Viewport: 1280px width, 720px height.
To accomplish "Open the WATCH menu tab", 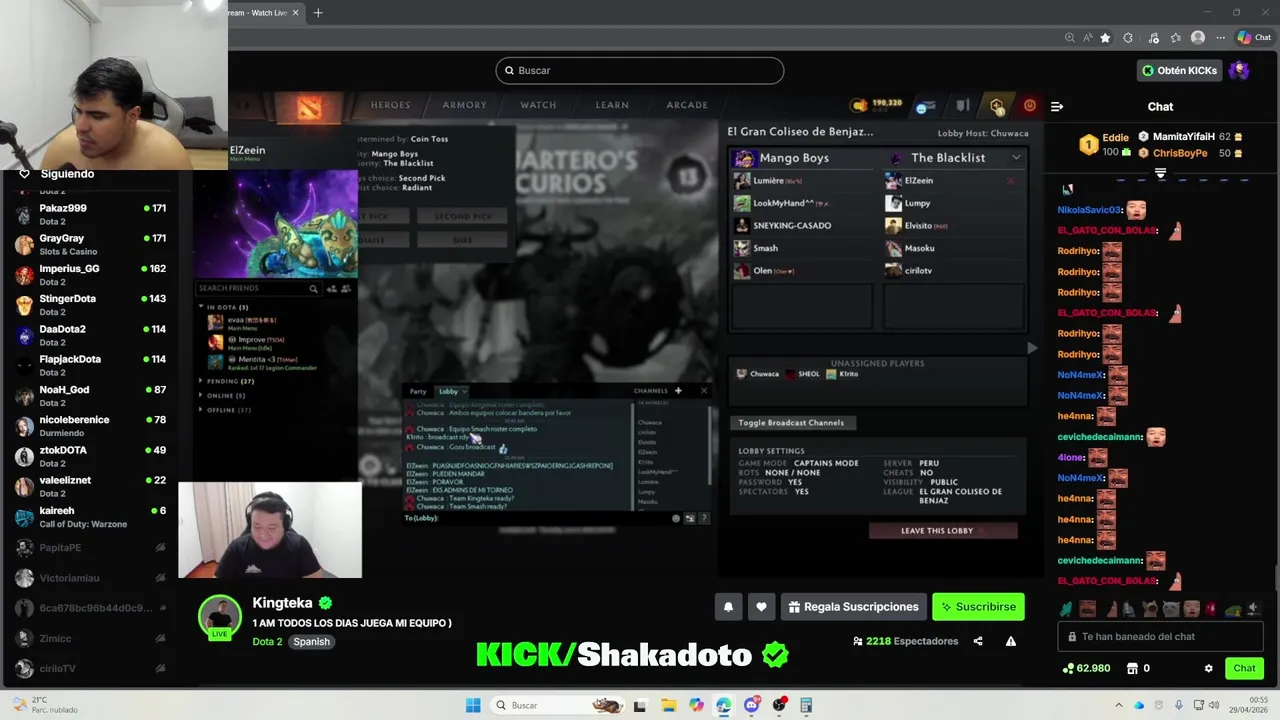I will pos(538,105).
